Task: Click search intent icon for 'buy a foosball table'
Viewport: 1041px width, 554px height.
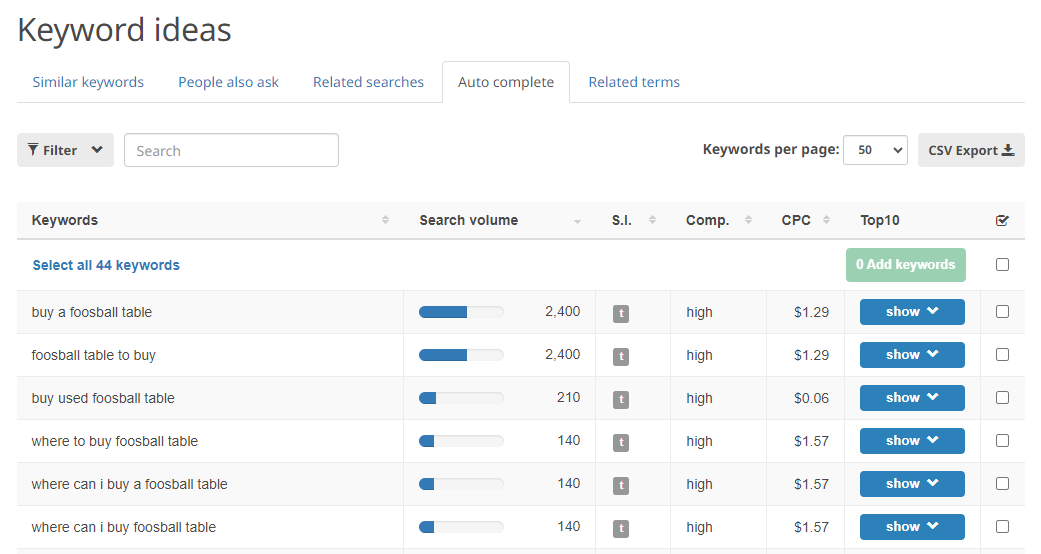Action: 620,313
